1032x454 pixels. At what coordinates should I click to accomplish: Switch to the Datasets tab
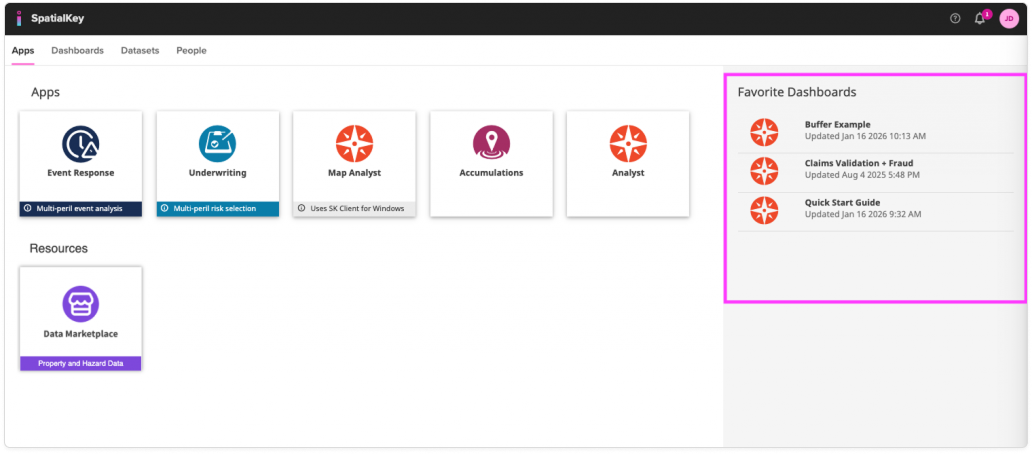click(140, 50)
